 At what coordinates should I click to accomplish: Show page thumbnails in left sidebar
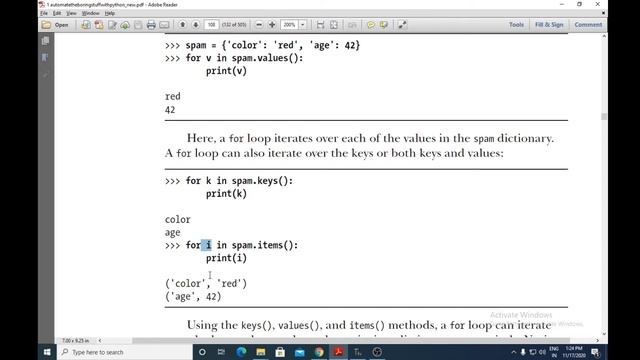45,41
